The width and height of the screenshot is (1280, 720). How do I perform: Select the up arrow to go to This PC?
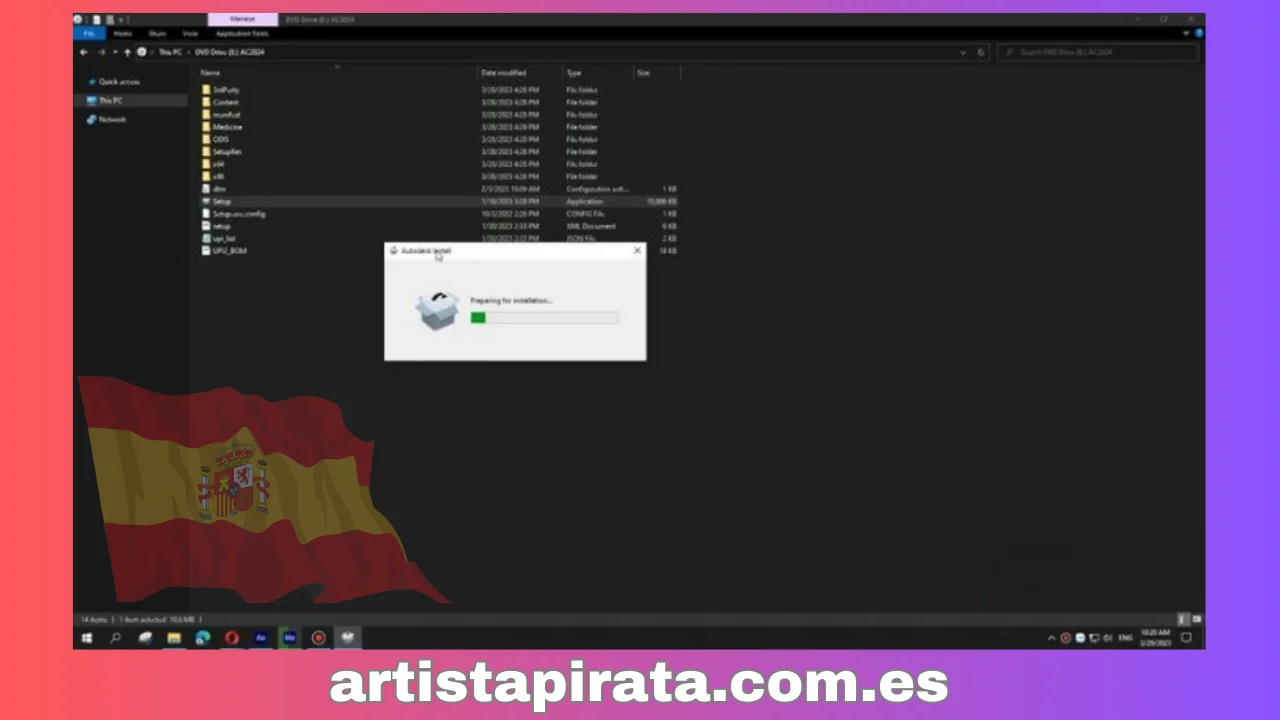128,52
